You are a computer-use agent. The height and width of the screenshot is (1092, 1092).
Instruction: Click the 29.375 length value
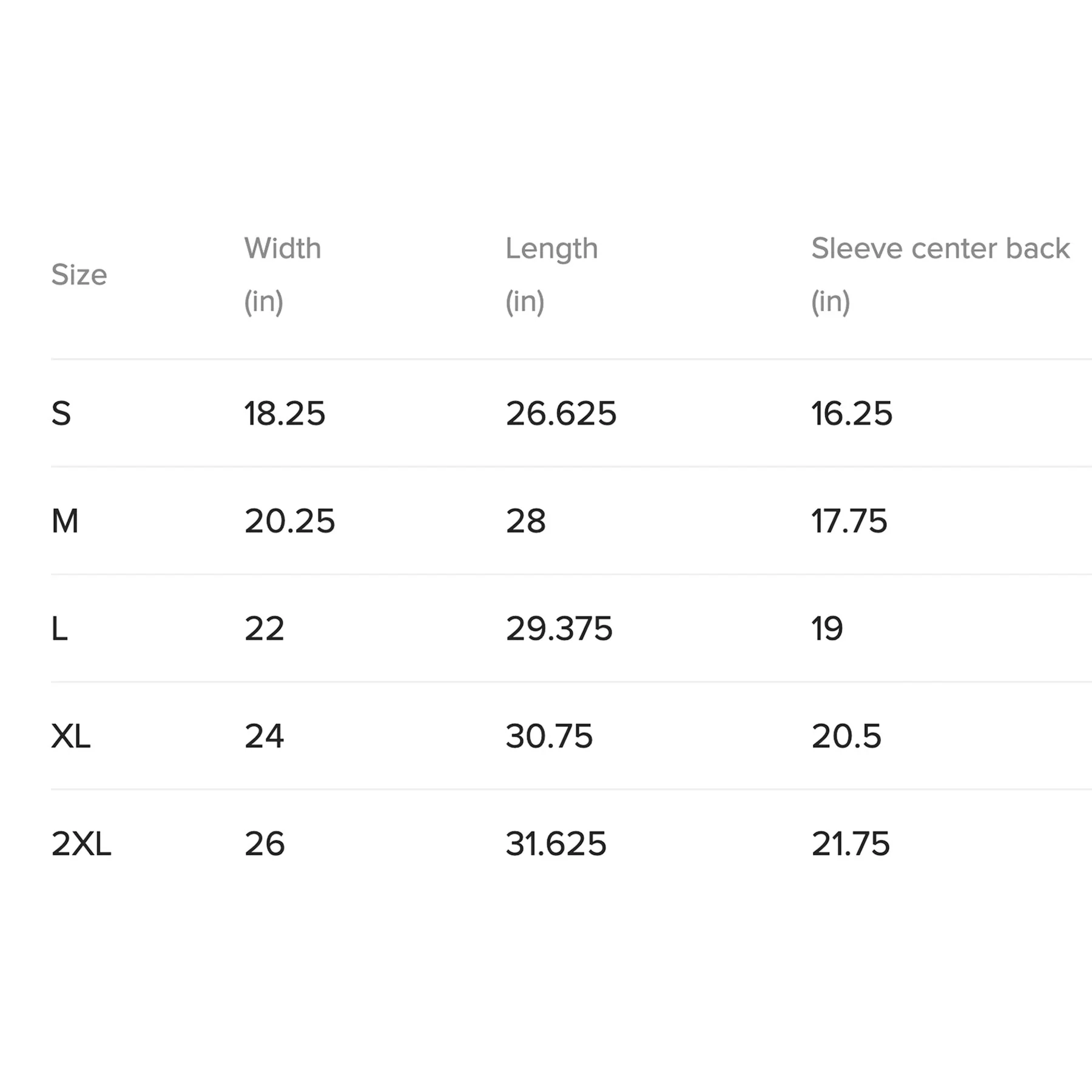(559, 629)
